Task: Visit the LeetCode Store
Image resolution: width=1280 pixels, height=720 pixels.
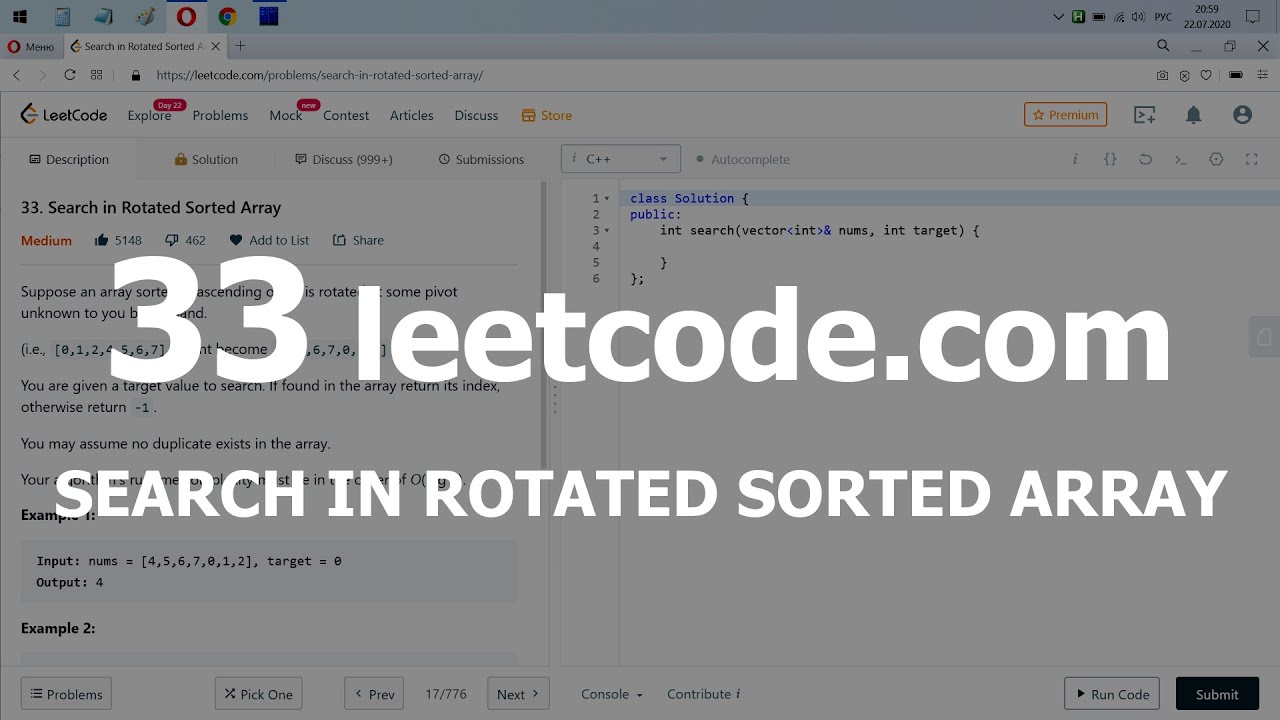Action: pyautogui.click(x=547, y=116)
